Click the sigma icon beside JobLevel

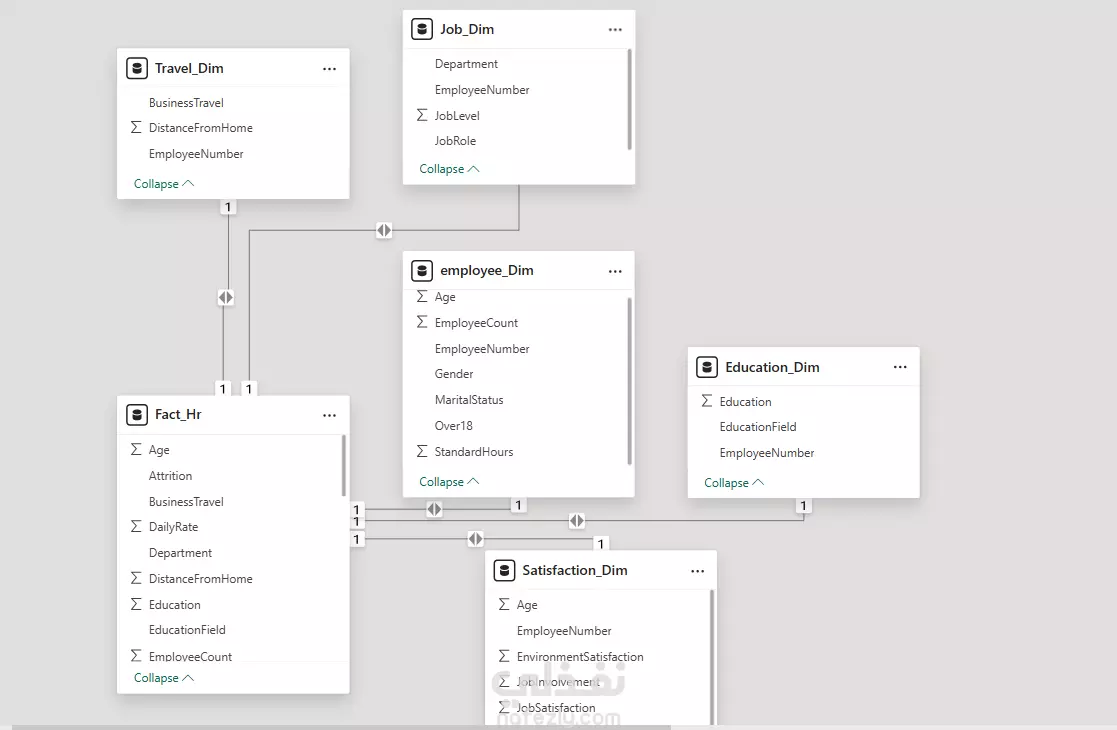[422, 115]
